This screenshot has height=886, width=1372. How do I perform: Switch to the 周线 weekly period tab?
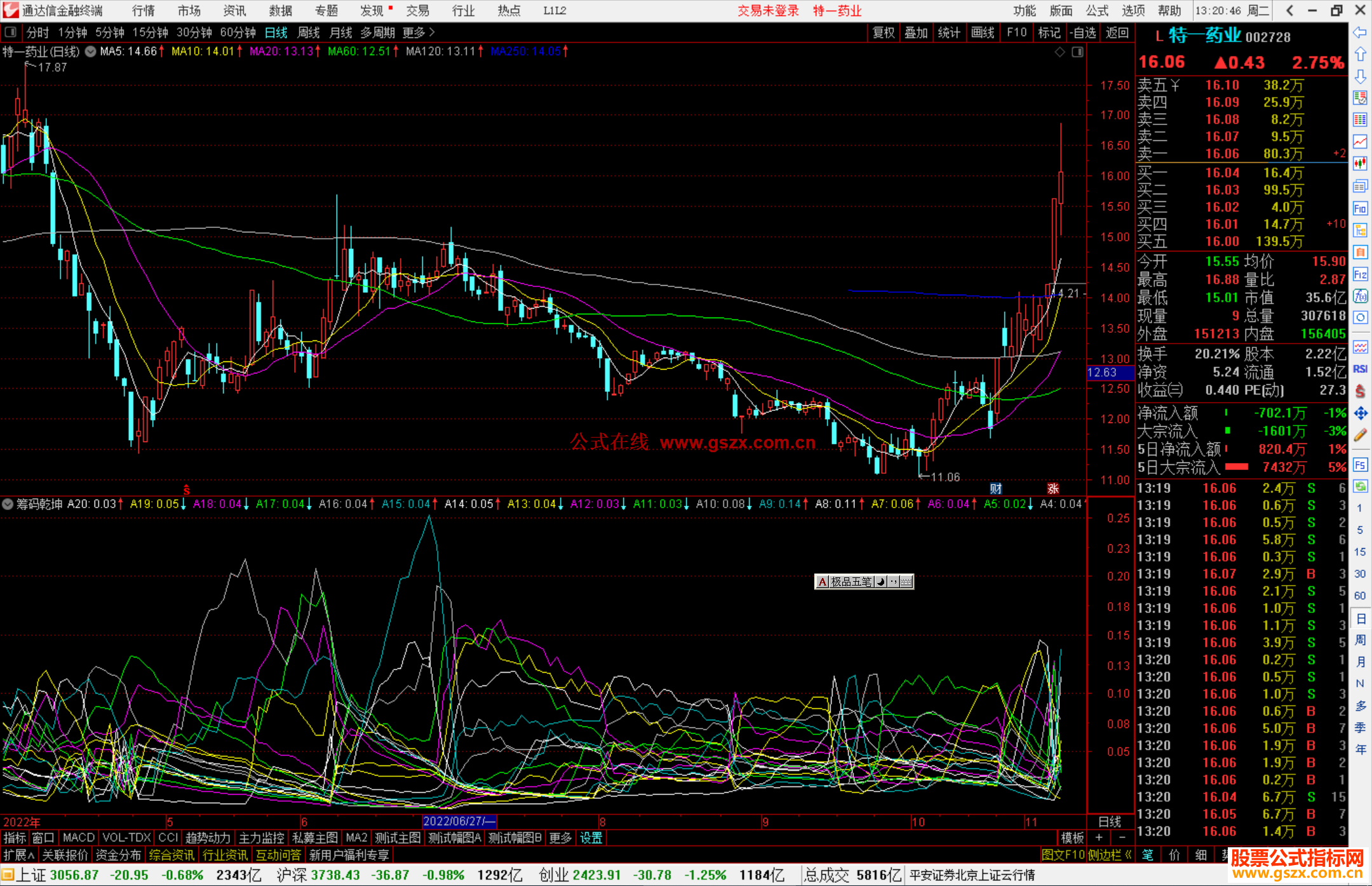[308, 32]
